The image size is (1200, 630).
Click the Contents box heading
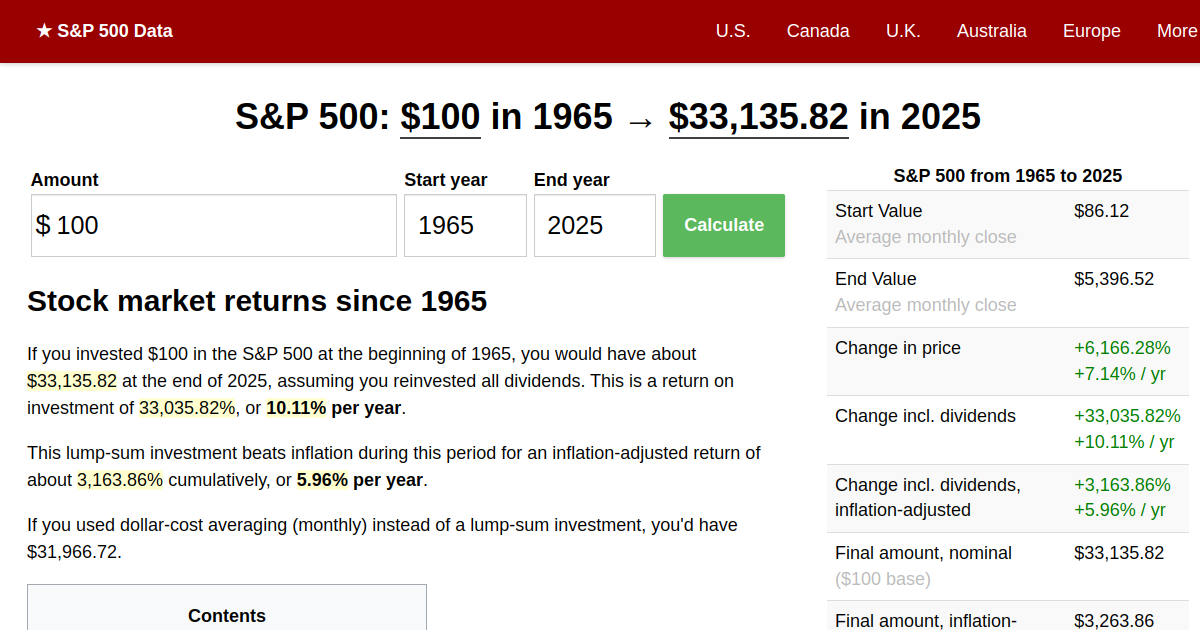point(227,616)
